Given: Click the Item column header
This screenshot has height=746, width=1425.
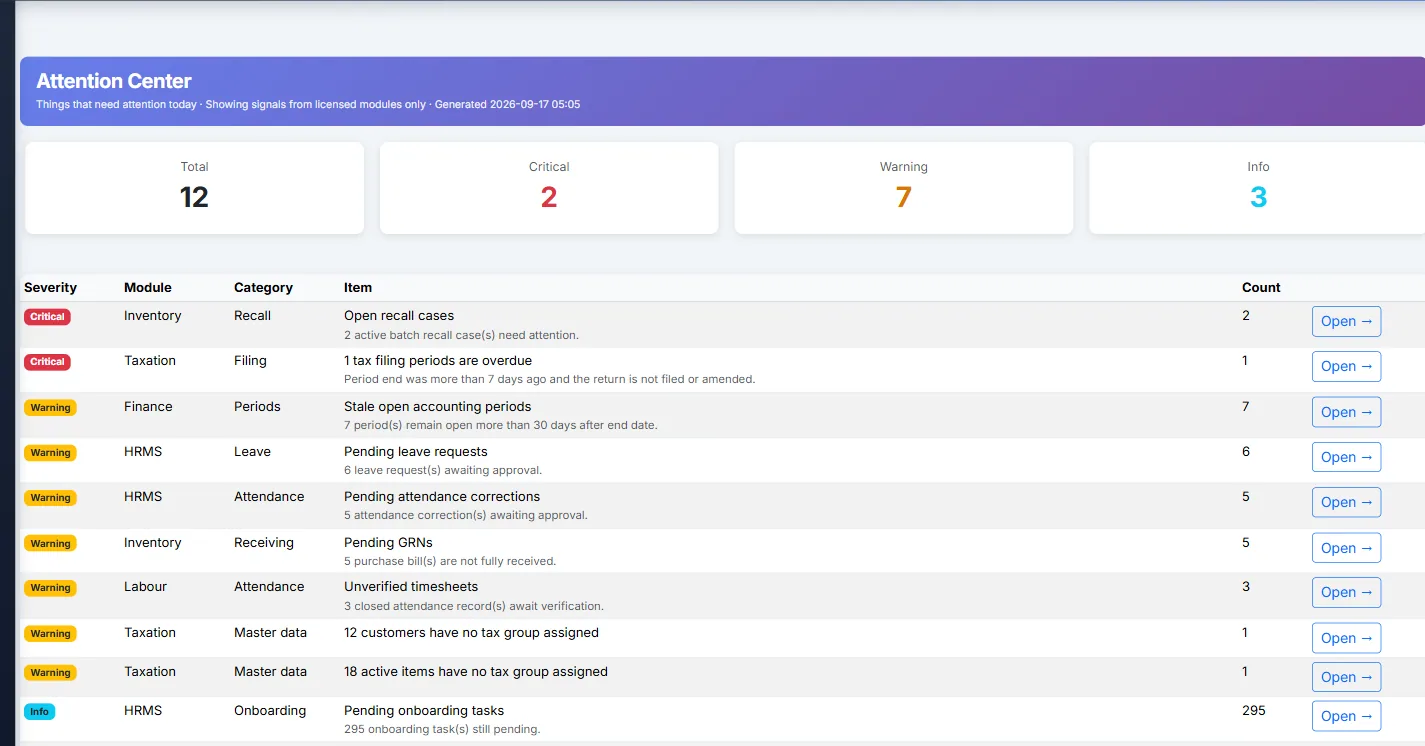Looking at the screenshot, I should point(358,287).
